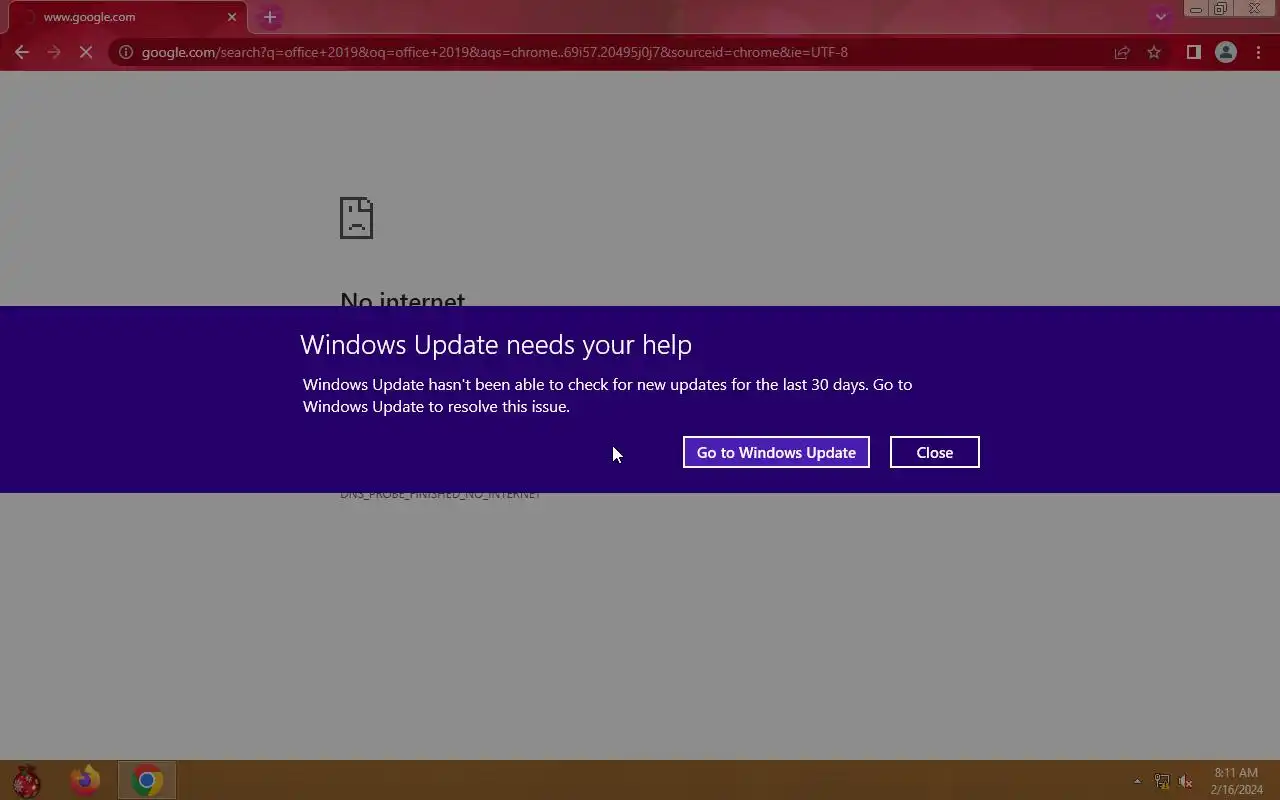Image resolution: width=1280 pixels, height=800 pixels.
Task: Go forward in Chrome history
Action: pyautogui.click(x=54, y=52)
